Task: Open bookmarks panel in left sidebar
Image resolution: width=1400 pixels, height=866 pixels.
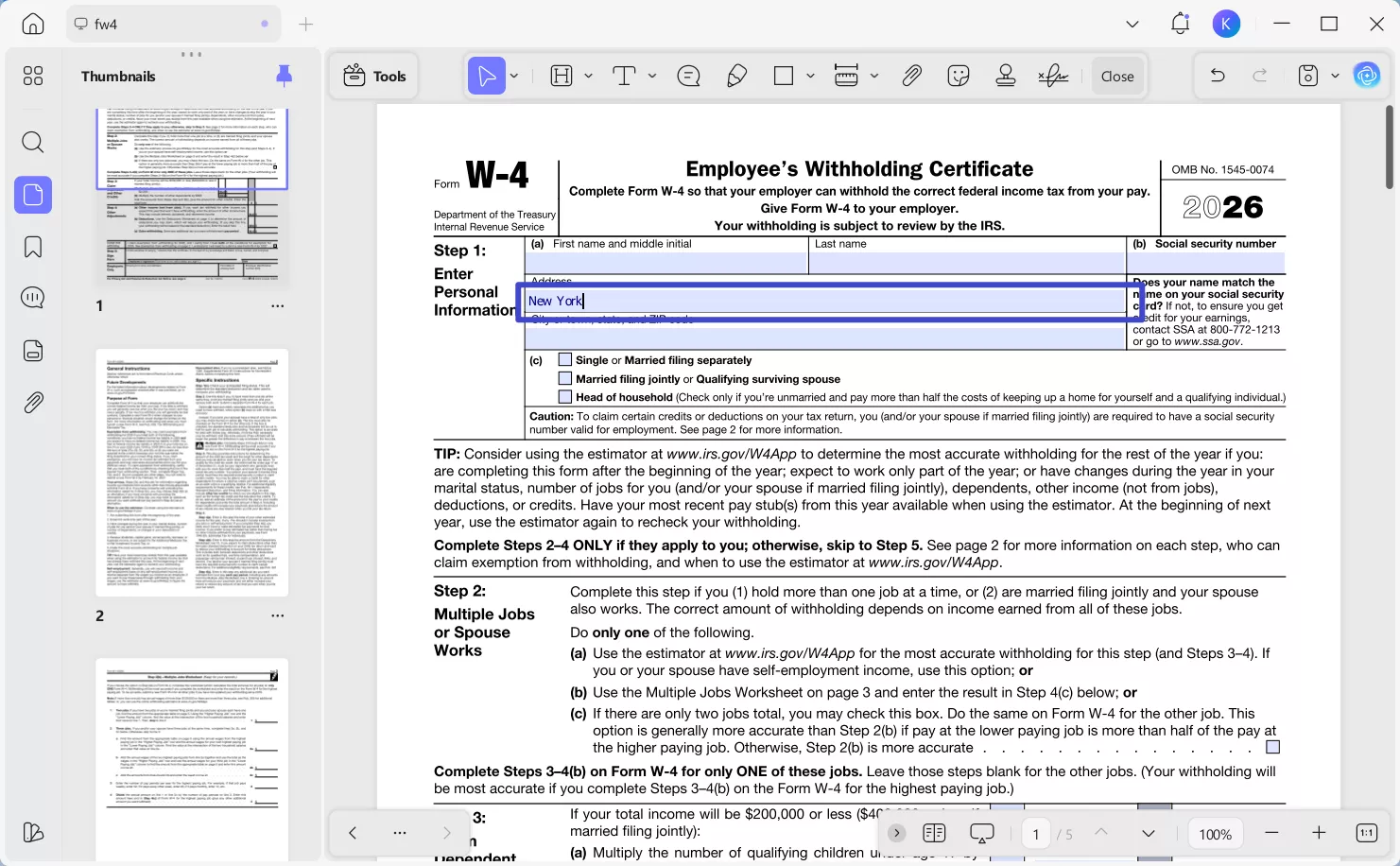Action: (x=33, y=247)
